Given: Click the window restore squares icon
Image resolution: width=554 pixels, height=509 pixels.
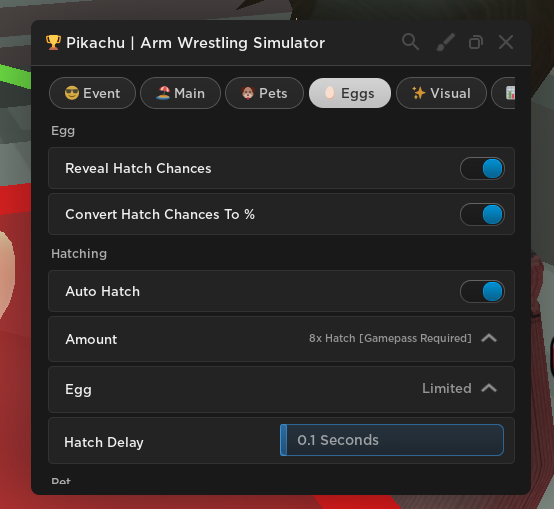Looking at the screenshot, I should 476,42.
